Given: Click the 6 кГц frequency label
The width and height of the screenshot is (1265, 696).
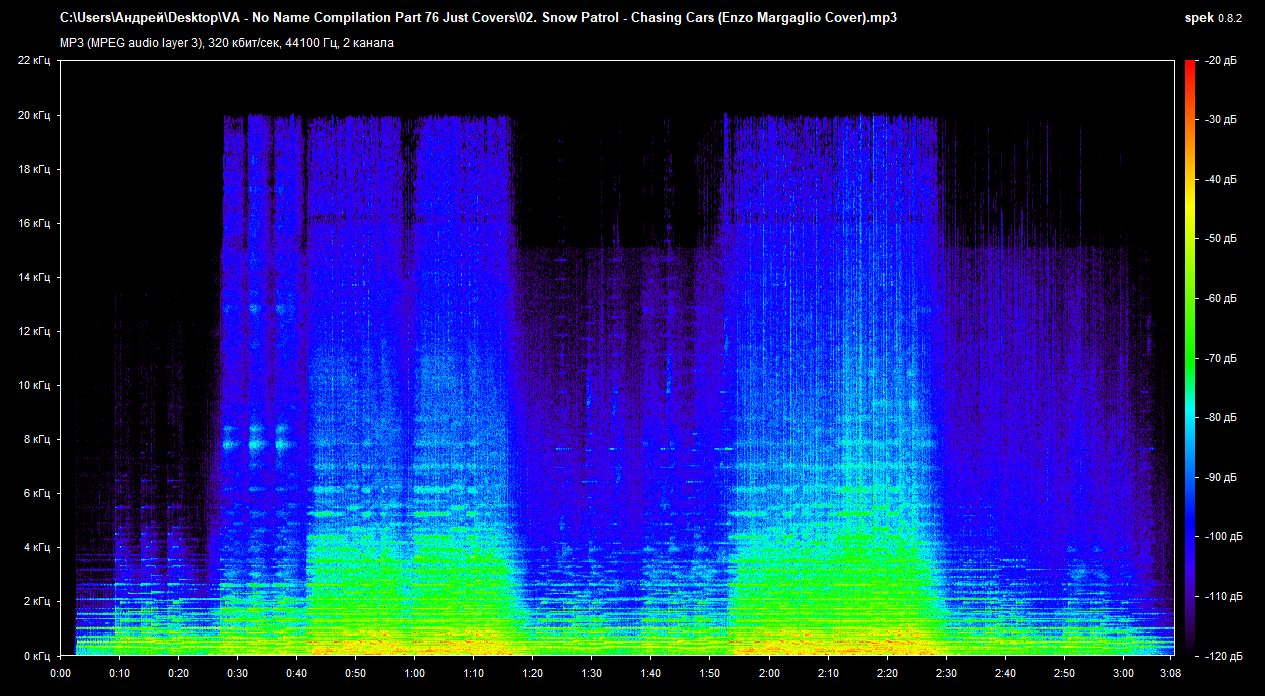Looking at the screenshot, I should coord(36,493).
